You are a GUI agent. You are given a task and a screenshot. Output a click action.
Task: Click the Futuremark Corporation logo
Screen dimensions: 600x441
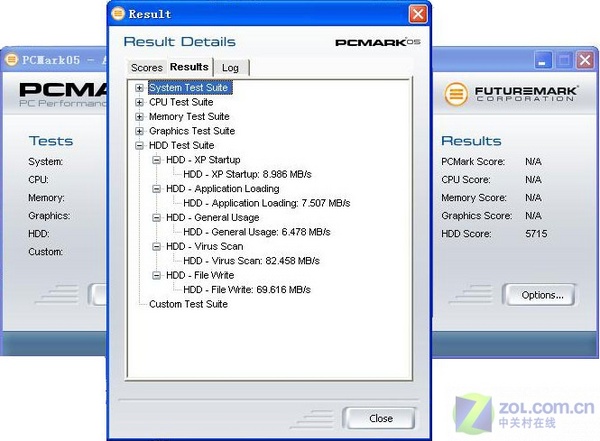click(x=512, y=94)
